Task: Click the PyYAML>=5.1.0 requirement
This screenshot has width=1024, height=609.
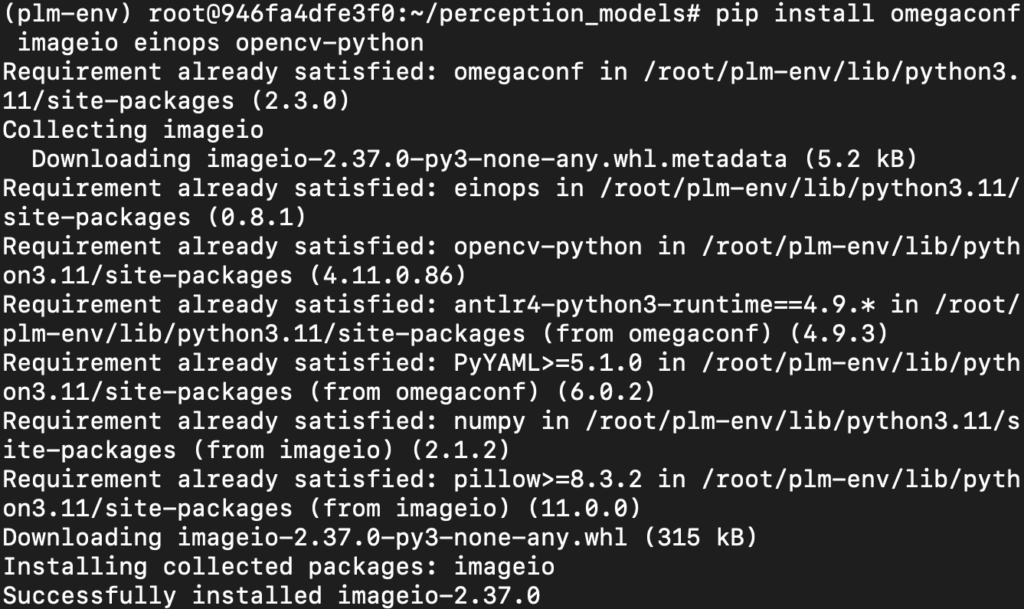Action: click(x=548, y=363)
